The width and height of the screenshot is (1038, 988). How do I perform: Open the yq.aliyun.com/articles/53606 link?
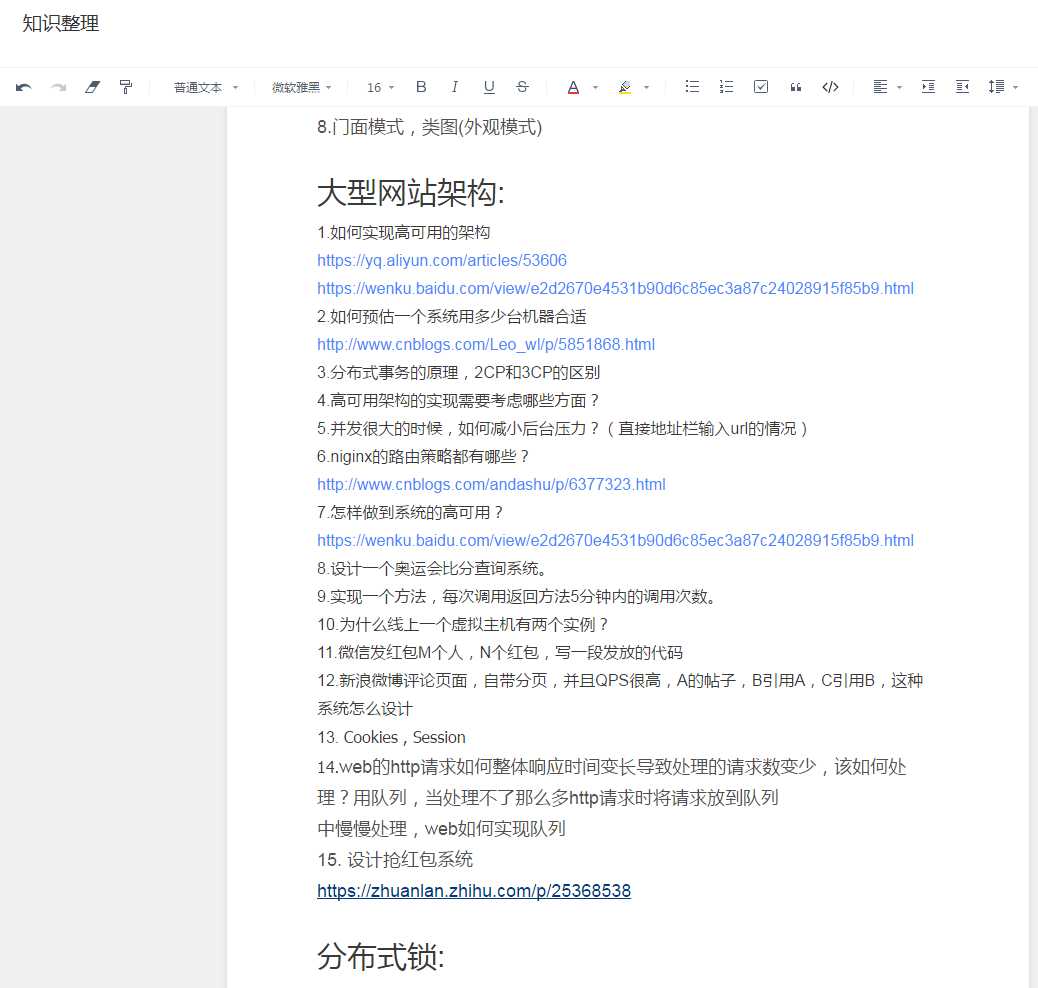coord(442,260)
